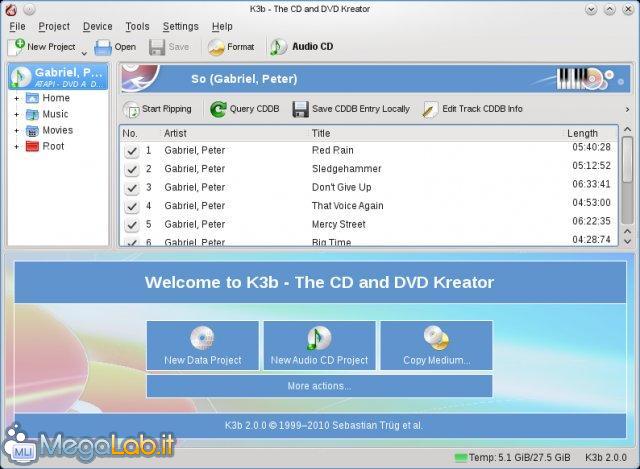The height and width of the screenshot is (469, 640).
Task: Click the New Project toolbar icon
Action: (x=17, y=47)
